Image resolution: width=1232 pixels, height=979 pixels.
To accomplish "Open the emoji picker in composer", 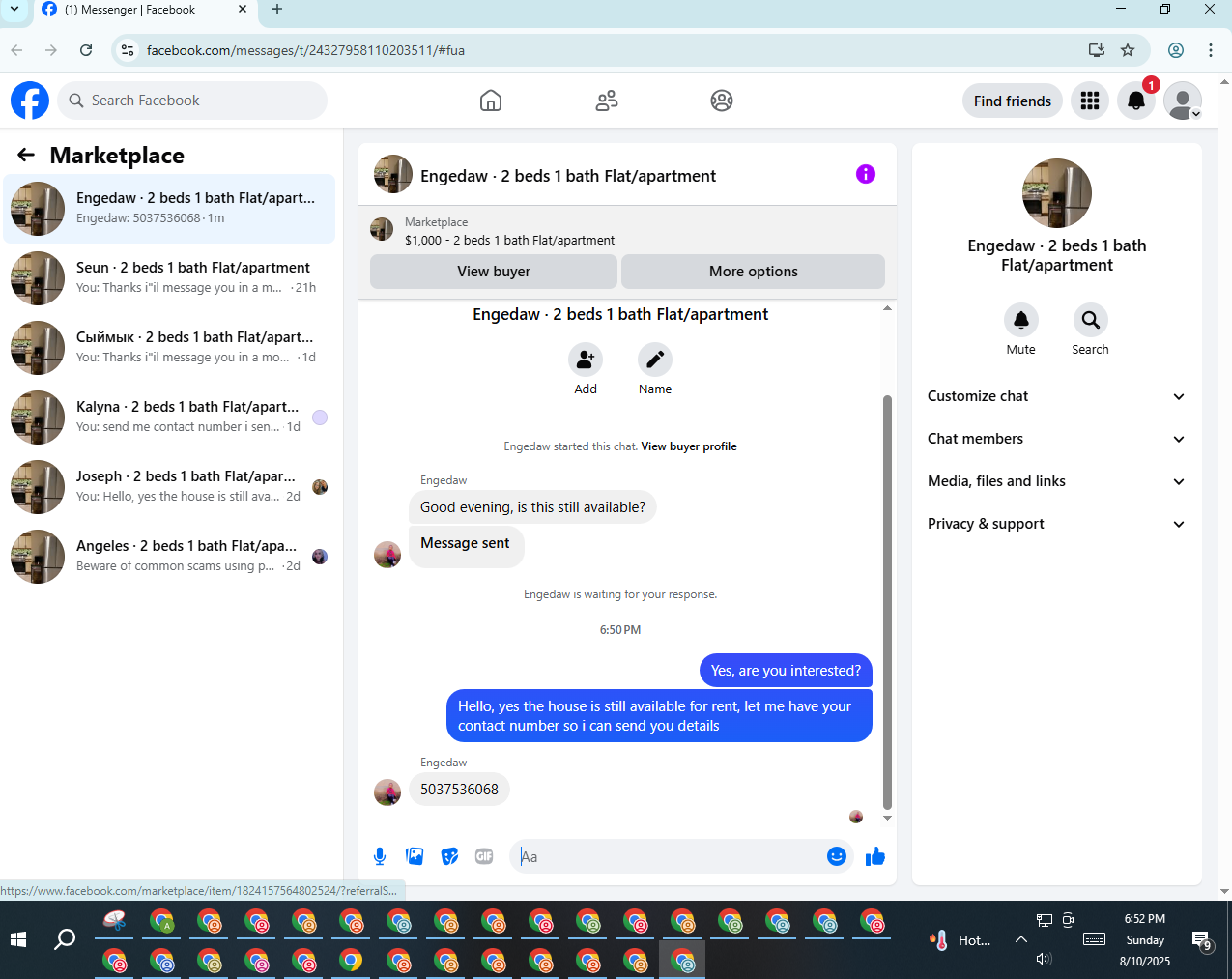I will click(837, 856).
